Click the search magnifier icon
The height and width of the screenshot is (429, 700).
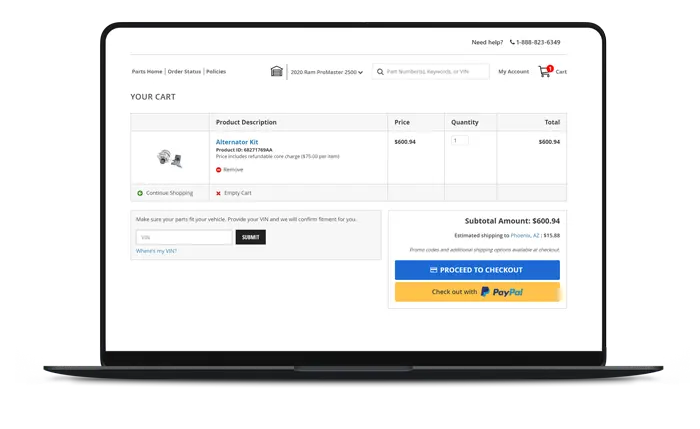click(x=380, y=72)
